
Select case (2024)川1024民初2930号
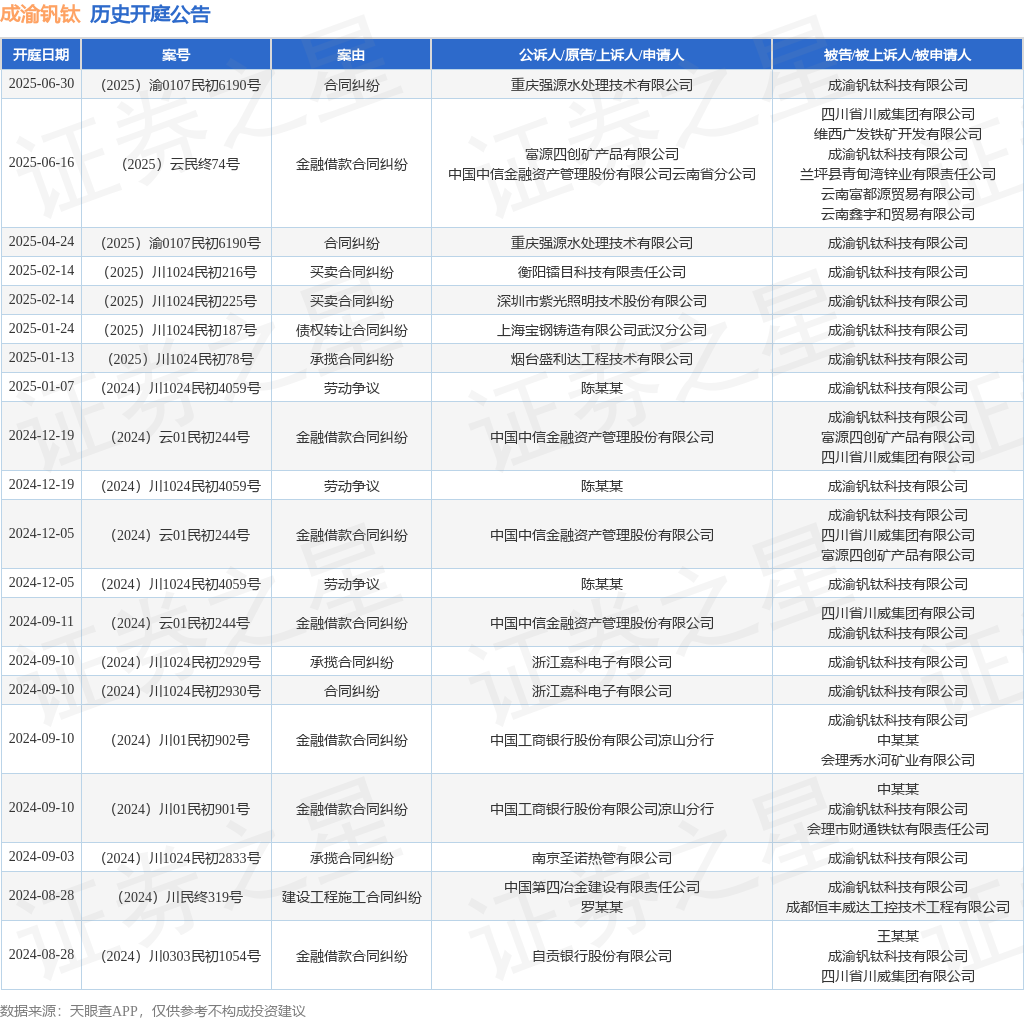(176, 691)
